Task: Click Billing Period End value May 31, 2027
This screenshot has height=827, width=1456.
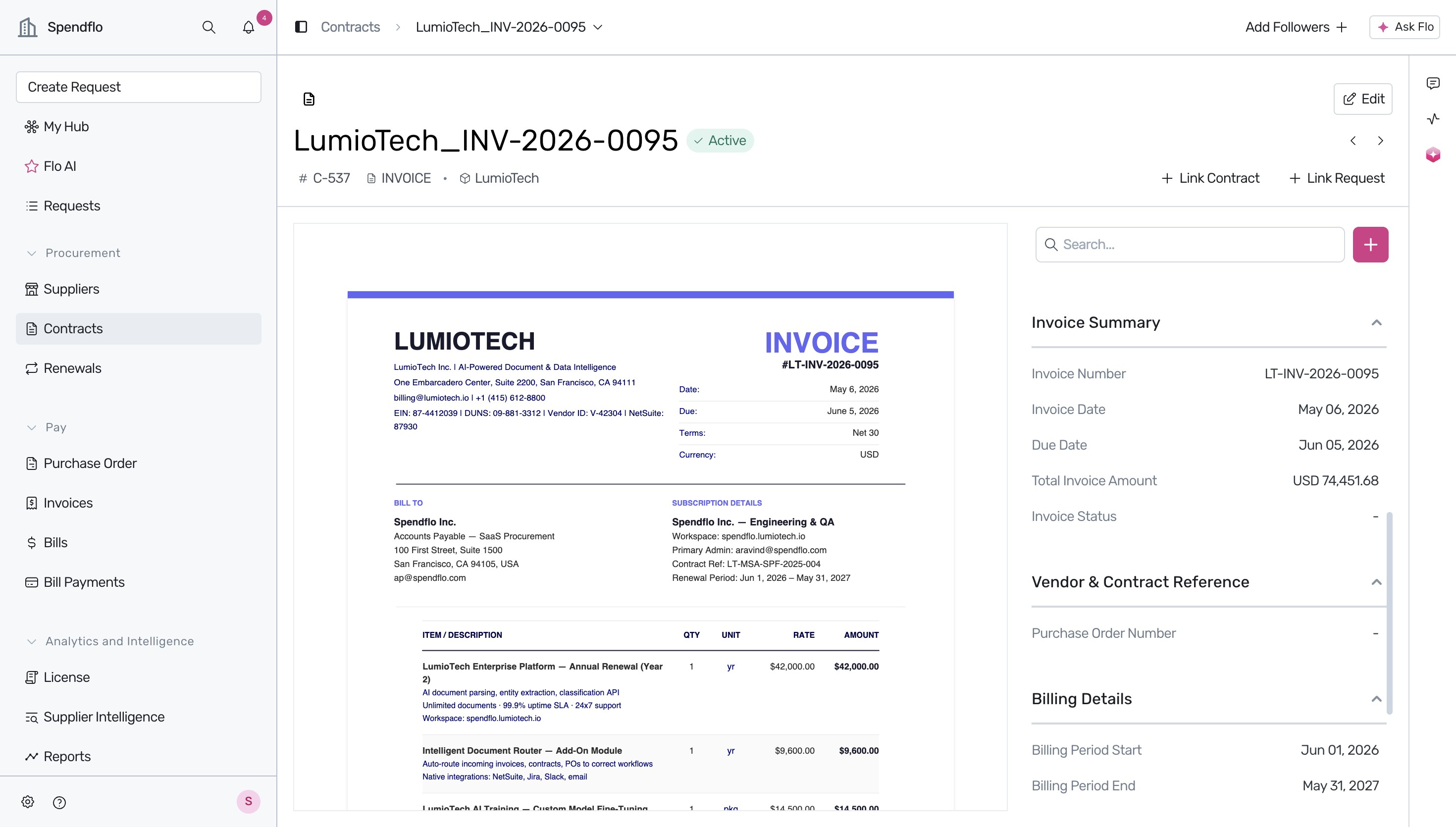Action: 1341,786
